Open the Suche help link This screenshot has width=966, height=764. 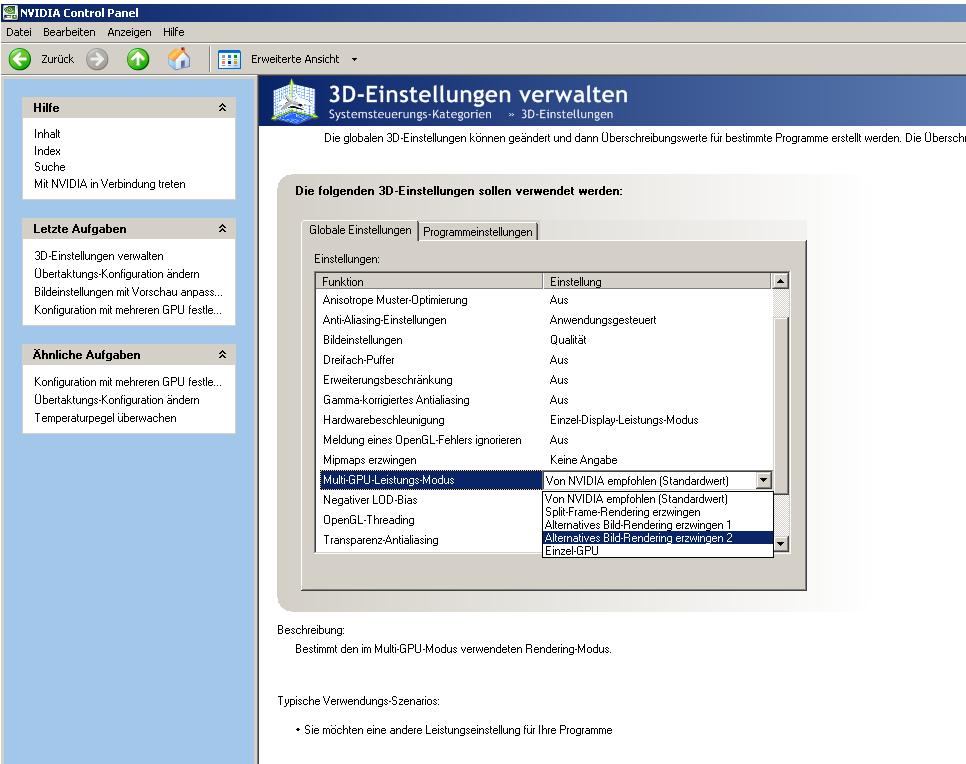[50, 166]
